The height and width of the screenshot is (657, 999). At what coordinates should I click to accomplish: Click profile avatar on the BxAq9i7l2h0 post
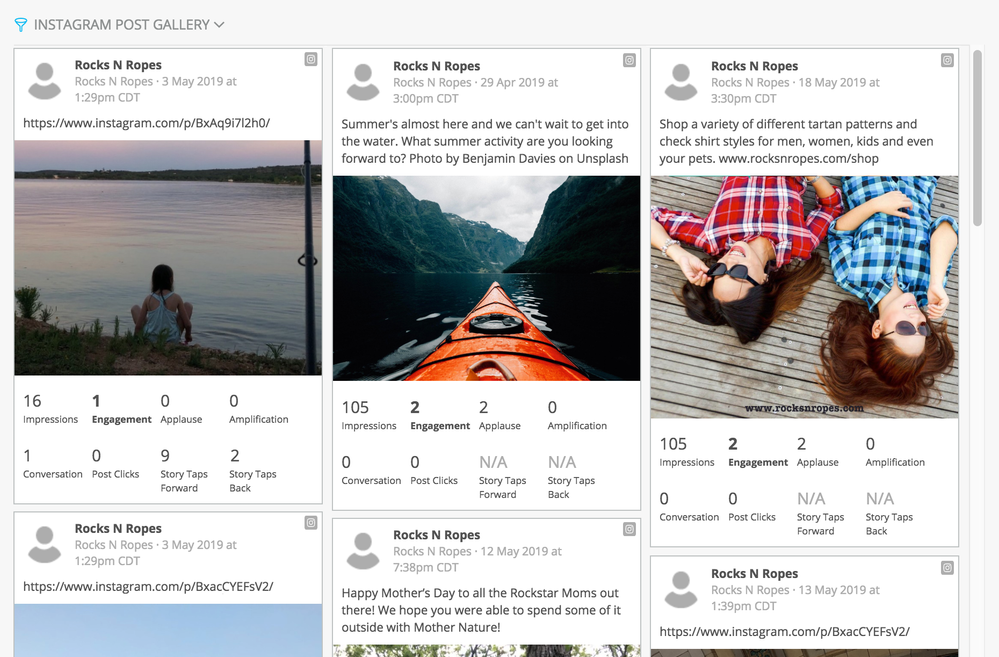point(45,81)
